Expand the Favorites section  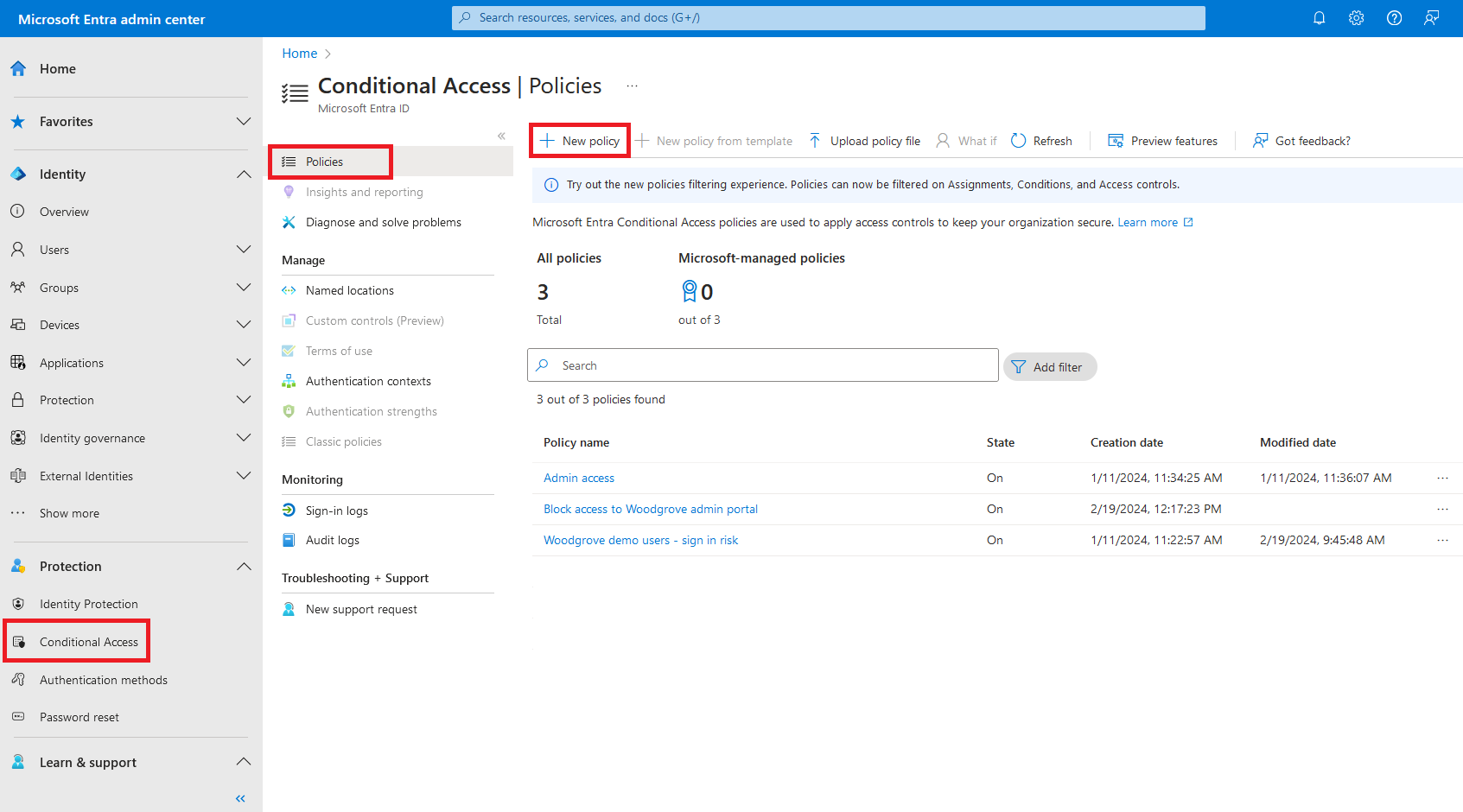244,122
